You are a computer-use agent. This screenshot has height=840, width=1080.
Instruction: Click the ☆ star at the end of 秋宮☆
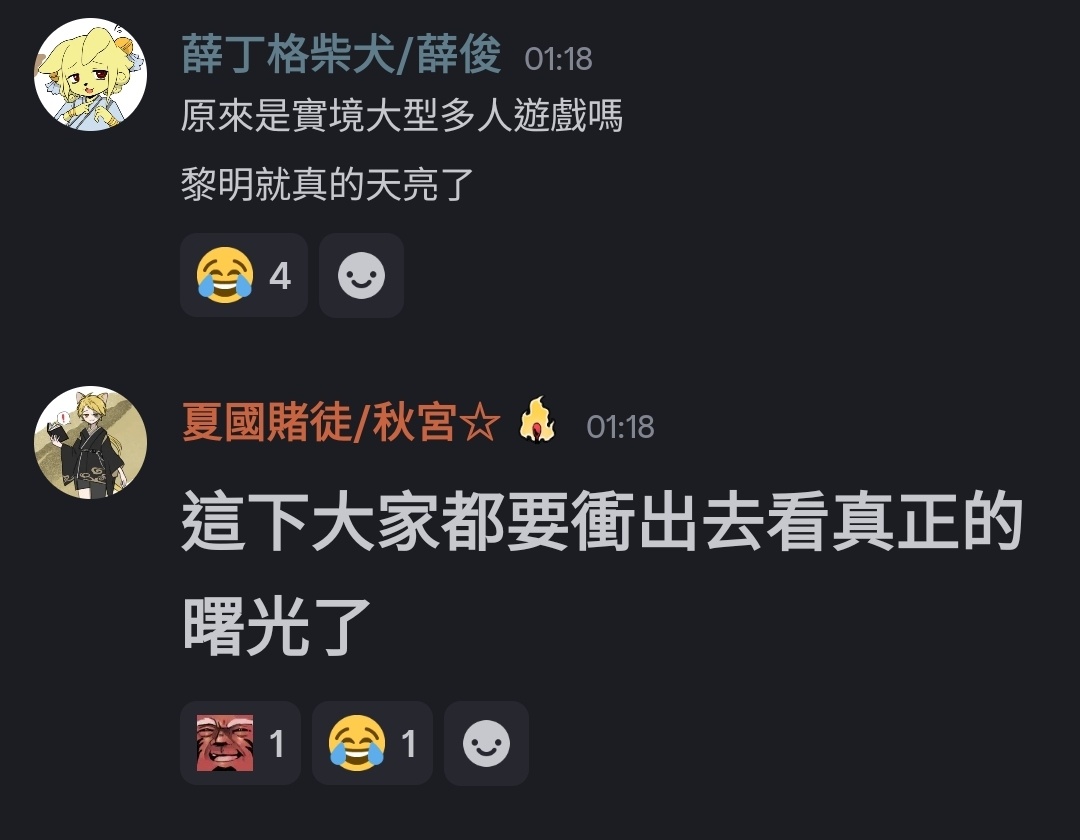(479, 423)
